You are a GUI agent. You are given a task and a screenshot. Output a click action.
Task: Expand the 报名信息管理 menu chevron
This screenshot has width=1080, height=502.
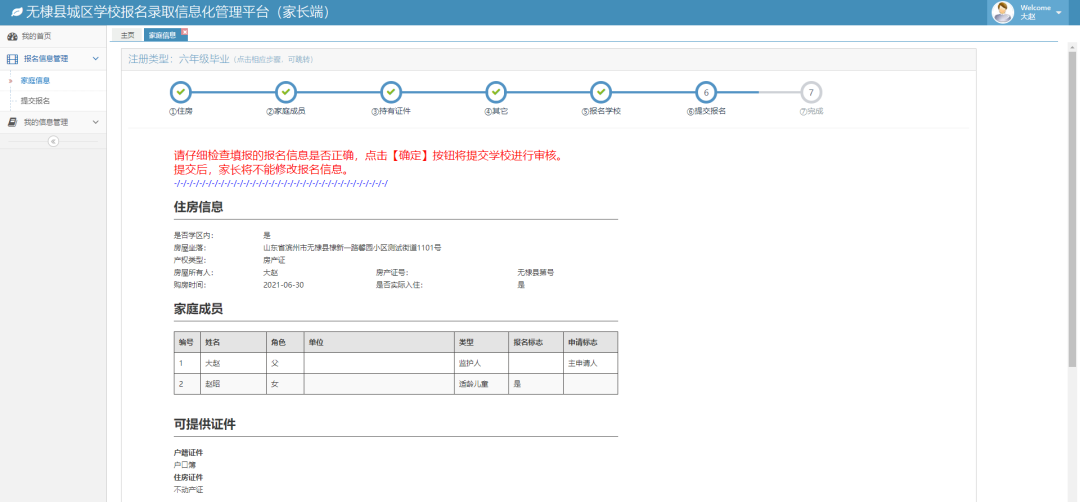[96, 59]
